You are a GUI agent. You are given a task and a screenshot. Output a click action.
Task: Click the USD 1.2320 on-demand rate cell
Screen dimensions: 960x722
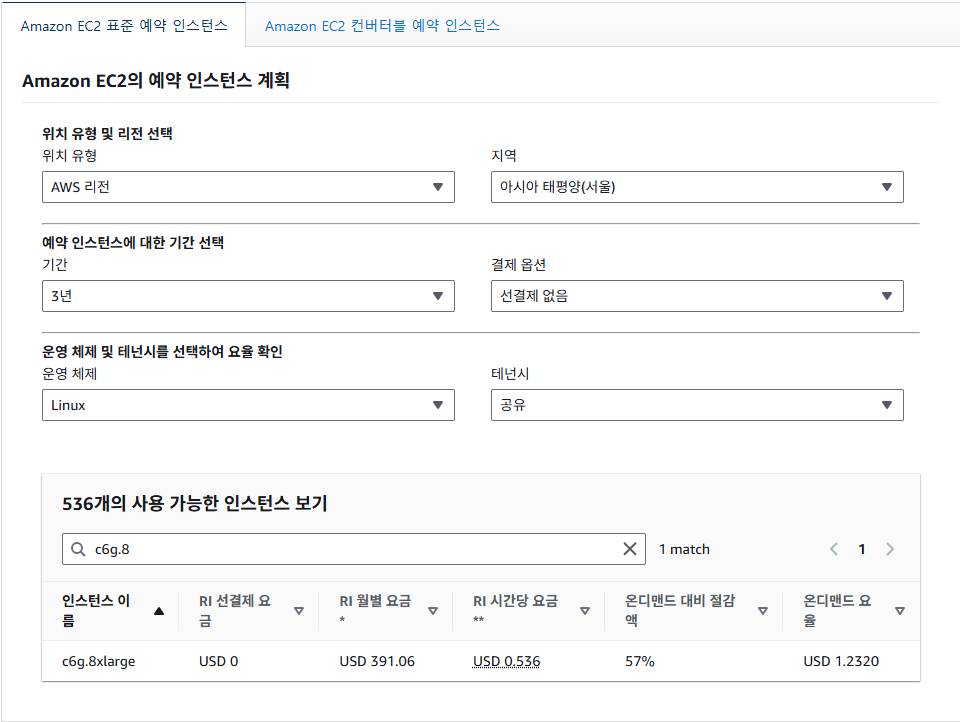tap(841, 661)
